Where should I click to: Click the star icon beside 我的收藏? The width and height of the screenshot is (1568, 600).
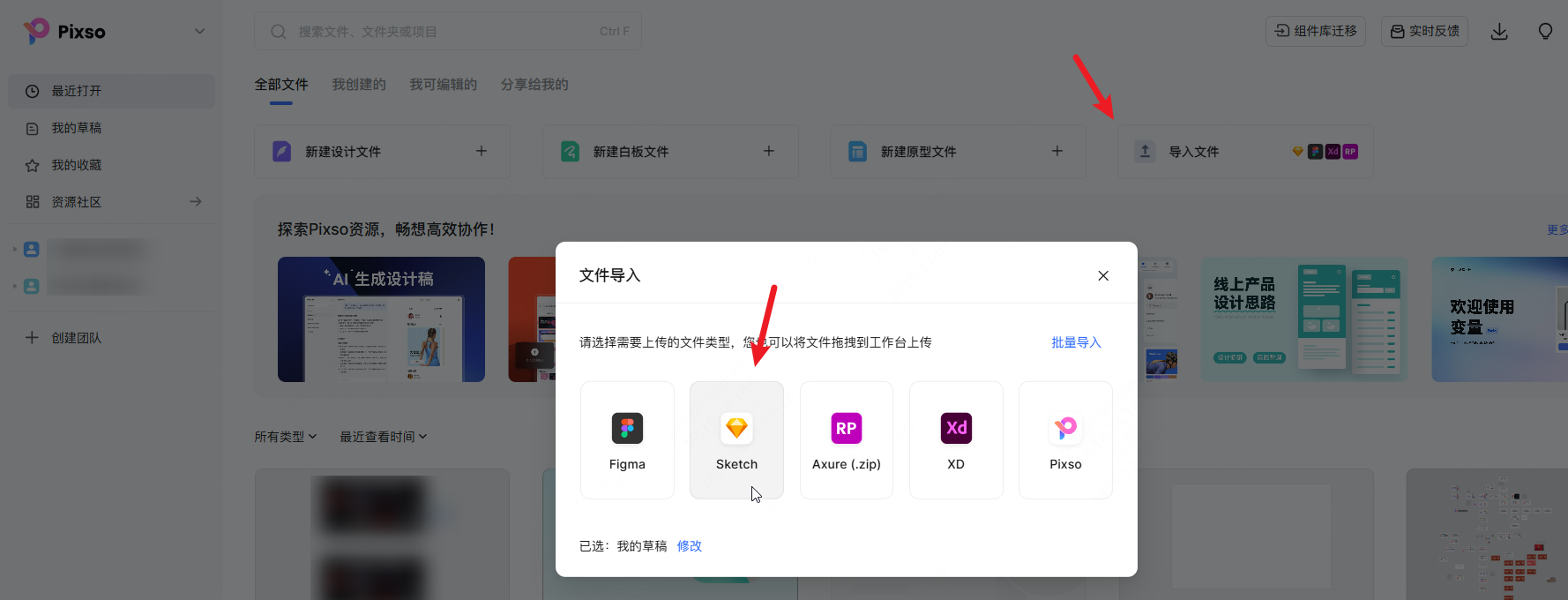33,165
